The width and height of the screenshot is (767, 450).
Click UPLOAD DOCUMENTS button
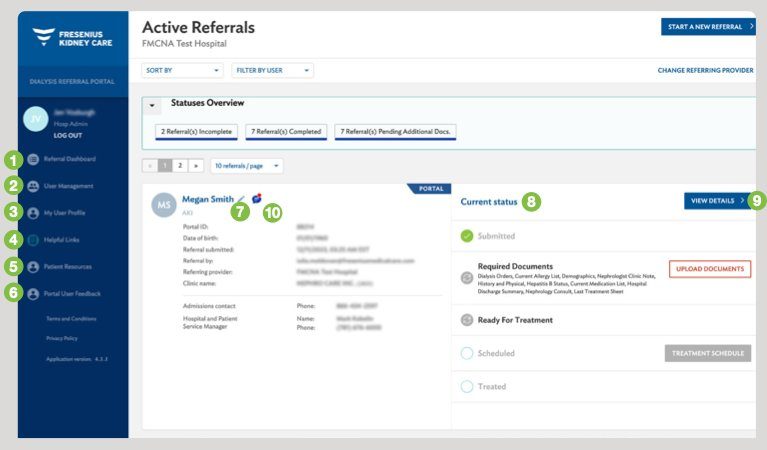click(710, 269)
